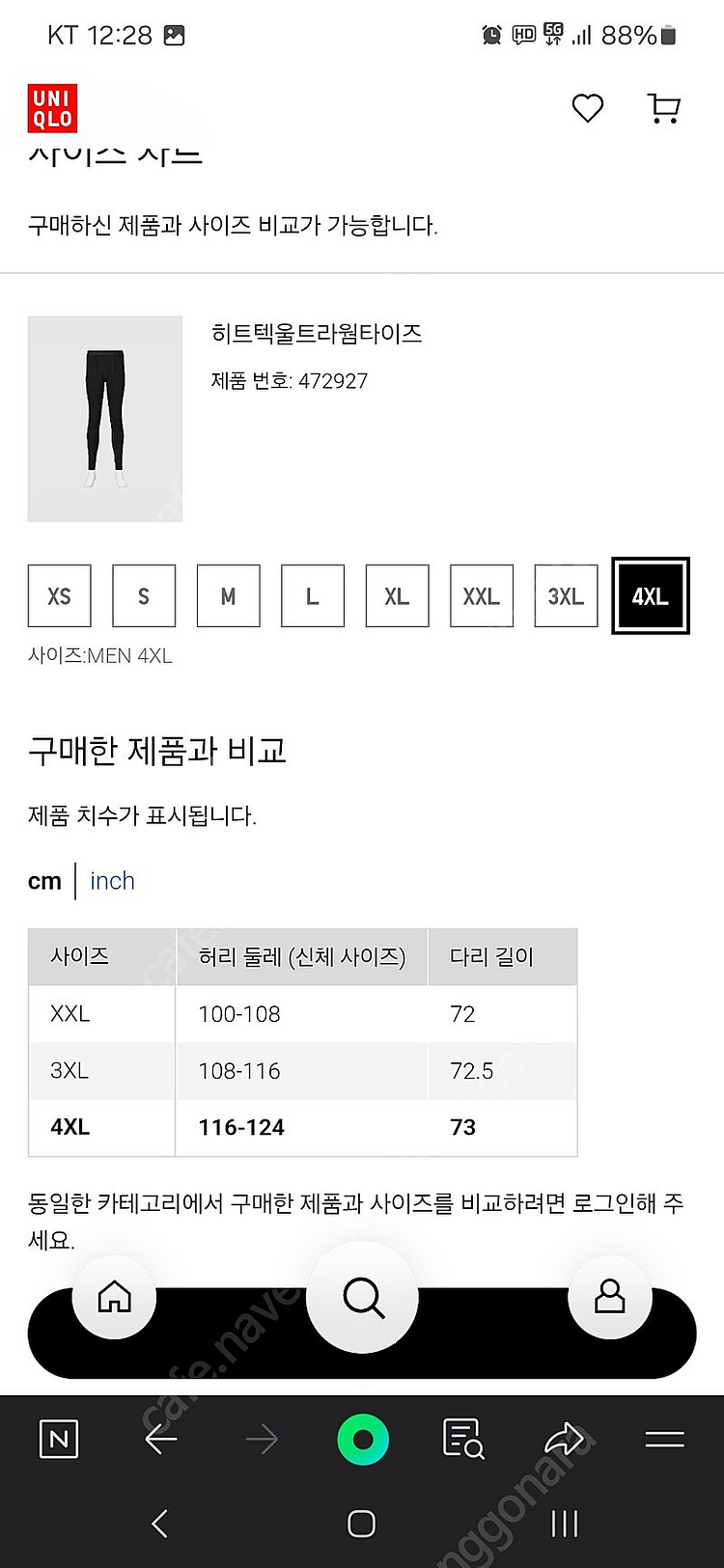Open account via profile icon
The height and width of the screenshot is (1568, 724).
pyautogui.click(x=610, y=1298)
